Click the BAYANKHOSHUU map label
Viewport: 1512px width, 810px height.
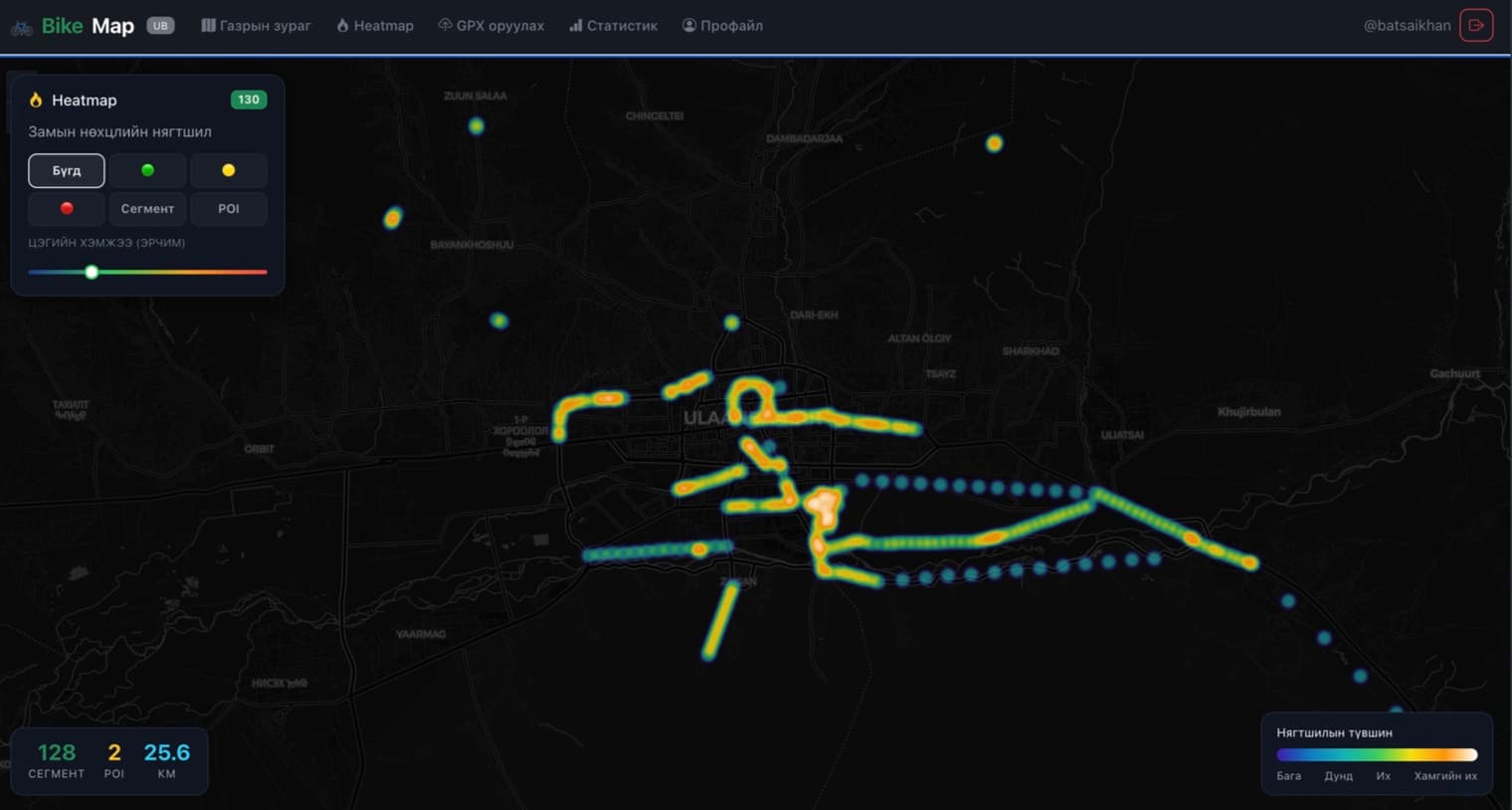(472, 245)
